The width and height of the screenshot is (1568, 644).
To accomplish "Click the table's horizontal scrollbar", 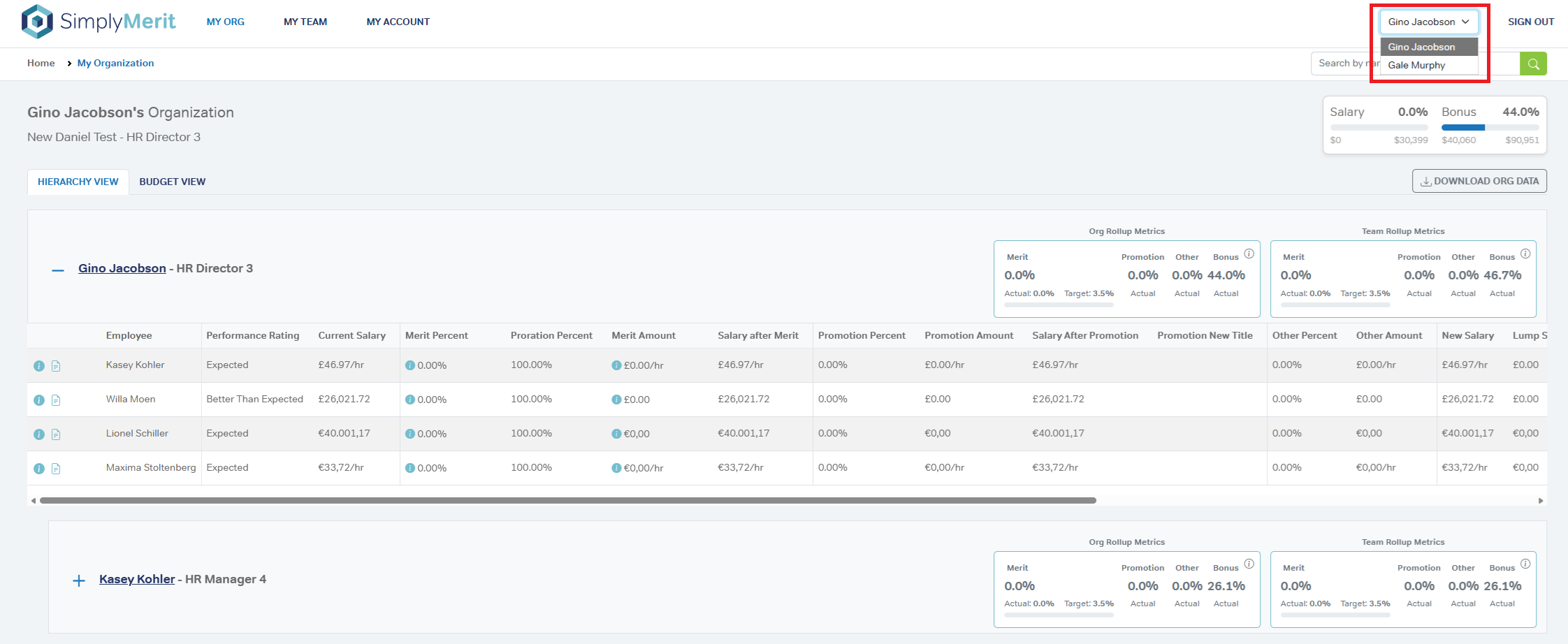I will 567,500.
